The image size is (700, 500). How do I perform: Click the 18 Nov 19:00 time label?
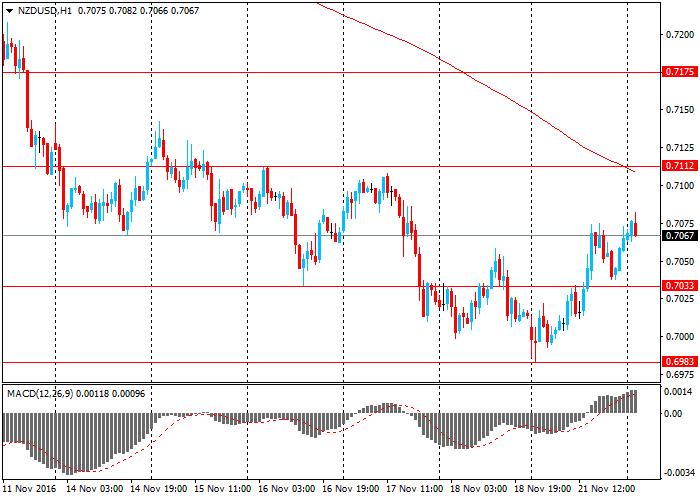pos(542,490)
